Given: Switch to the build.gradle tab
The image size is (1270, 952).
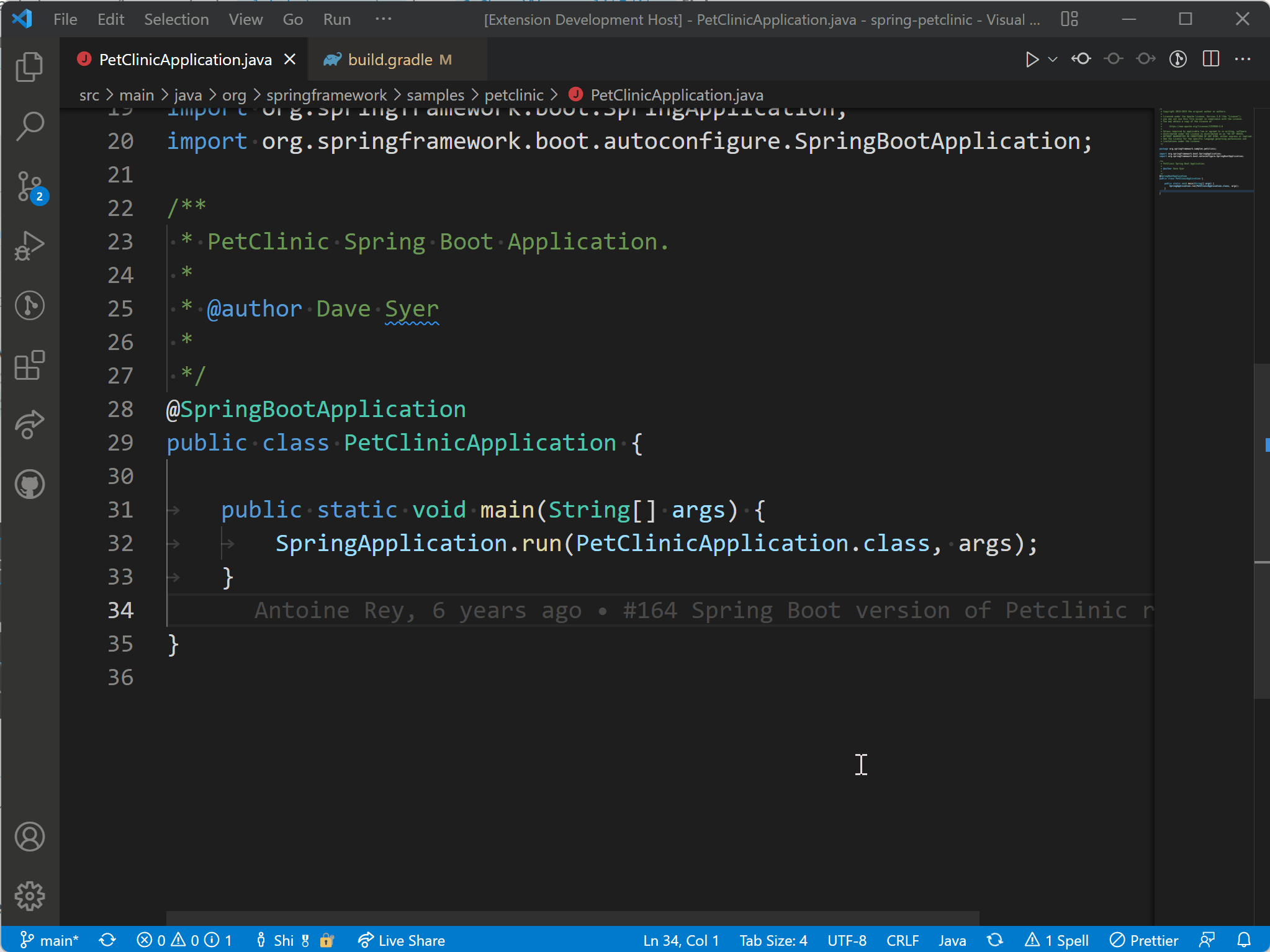Looking at the screenshot, I should click(390, 60).
